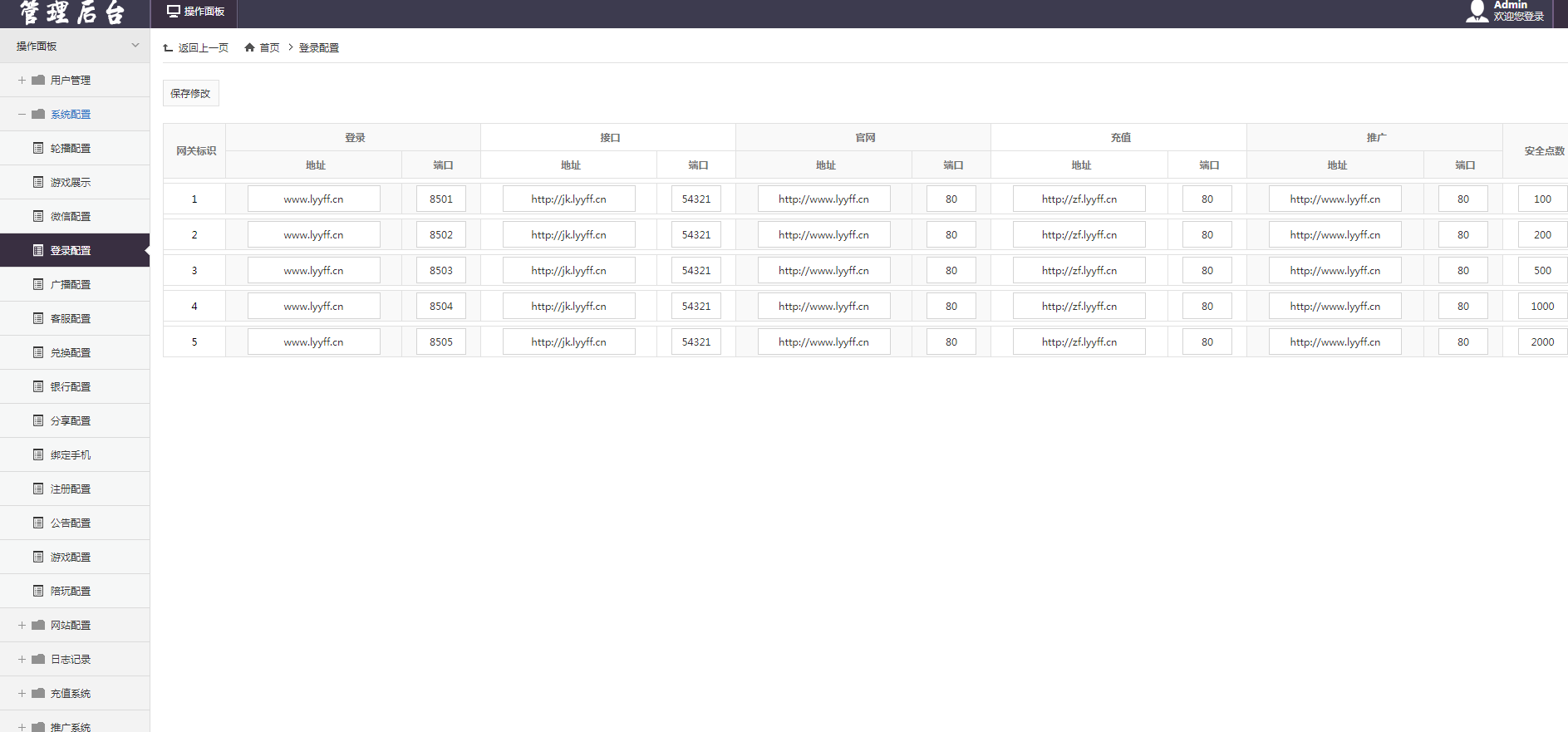1568x732 pixels.
Task: Click the monitor icon in 操作面板 tab
Action: (174, 12)
